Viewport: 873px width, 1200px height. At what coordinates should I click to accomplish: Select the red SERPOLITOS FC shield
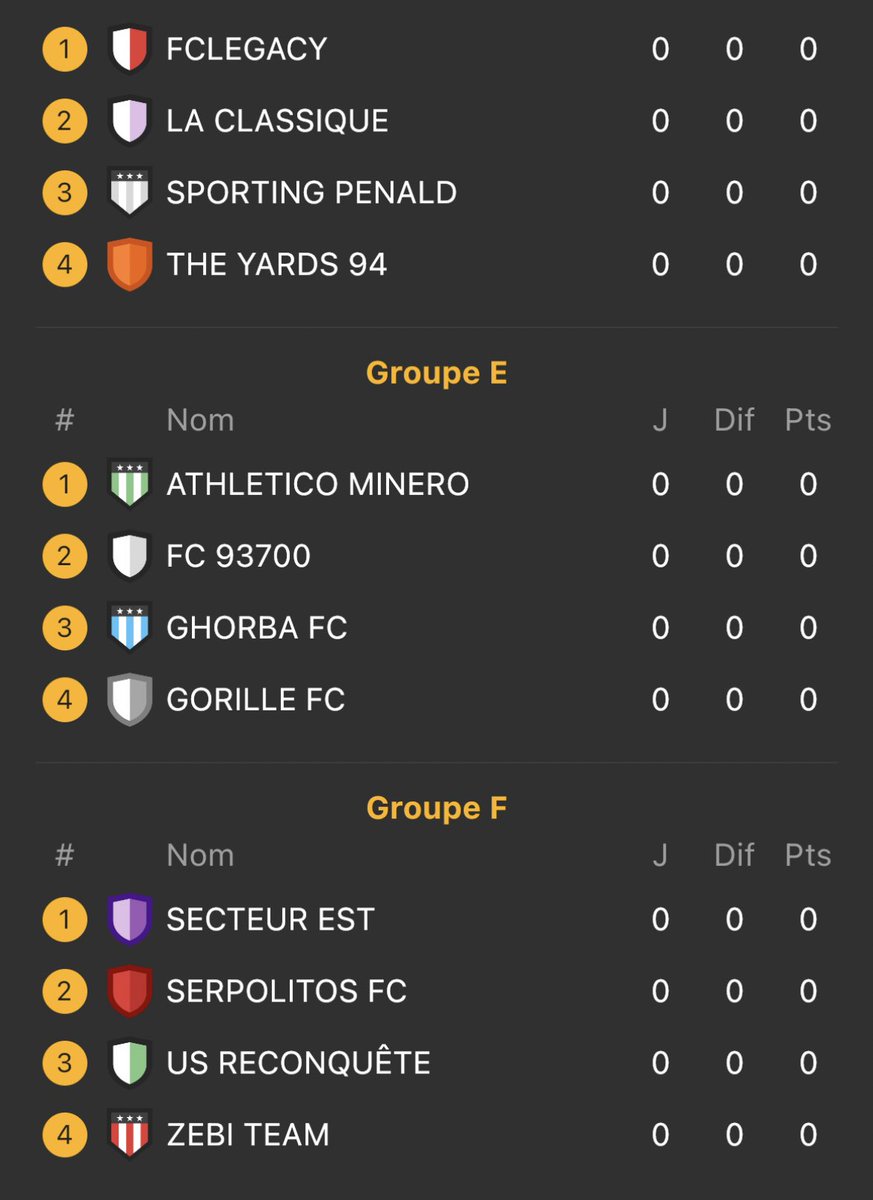(129, 991)
